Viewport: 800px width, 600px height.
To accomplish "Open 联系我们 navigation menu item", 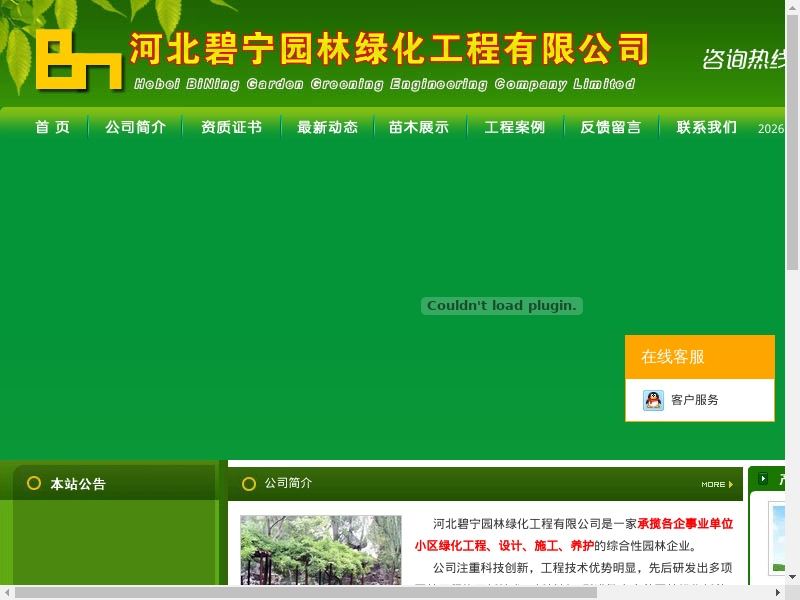I will [x=707, y=127].
